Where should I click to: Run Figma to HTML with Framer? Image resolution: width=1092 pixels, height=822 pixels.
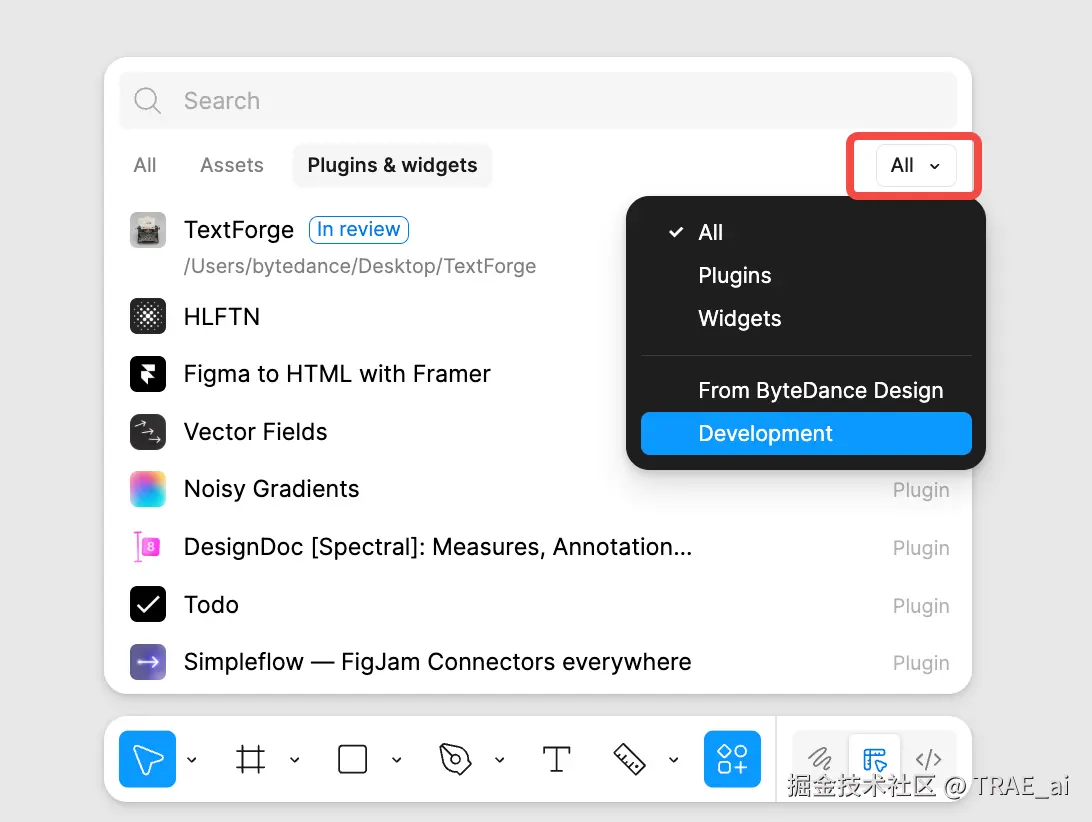pos(337,374)
